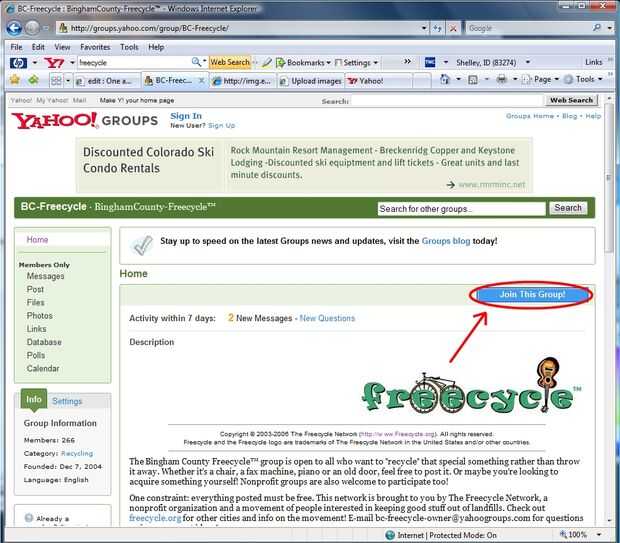
Task: Click Search button for other groups
Action: 568,208
